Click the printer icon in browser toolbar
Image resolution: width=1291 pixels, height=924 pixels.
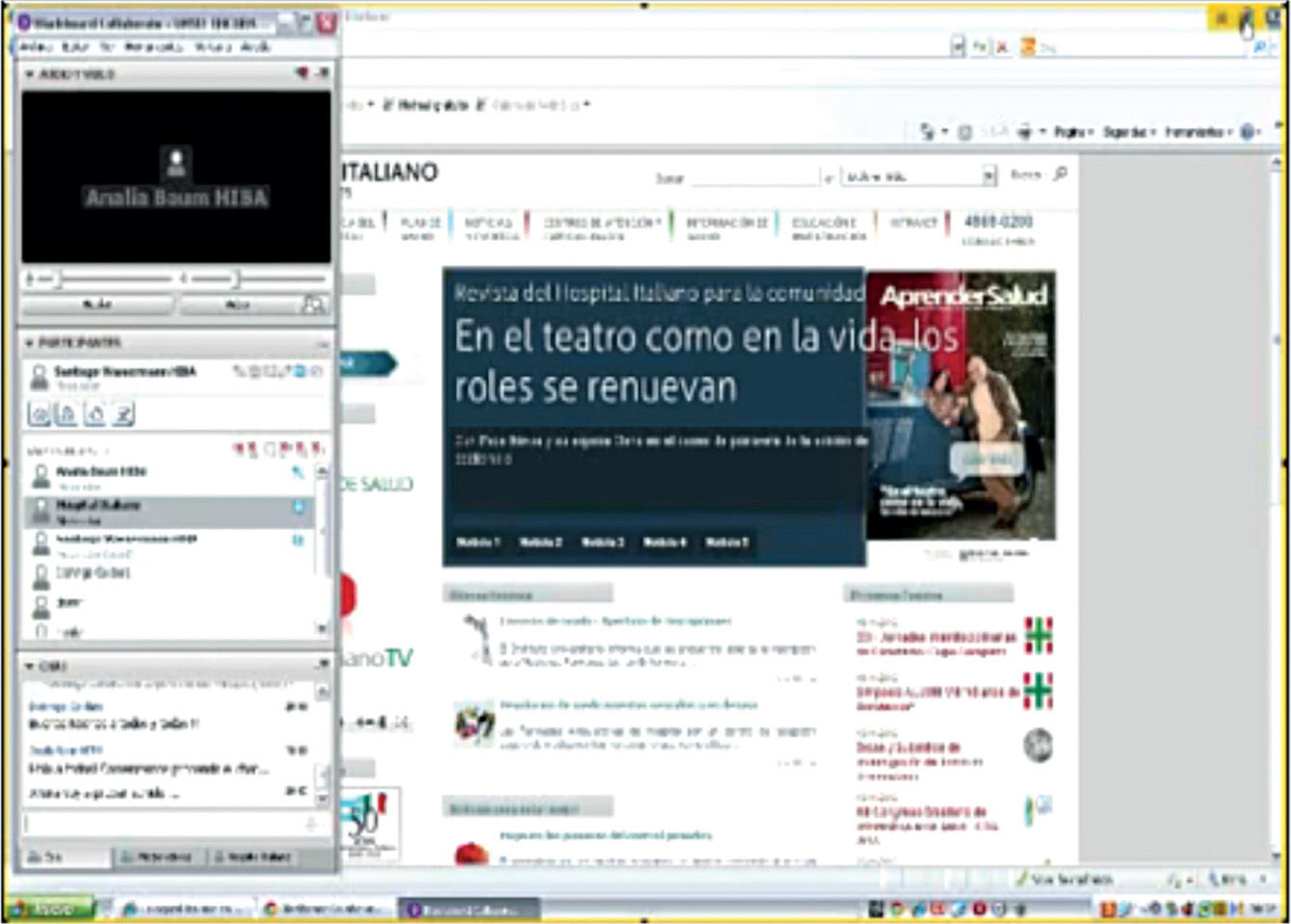click(1027, 132)
